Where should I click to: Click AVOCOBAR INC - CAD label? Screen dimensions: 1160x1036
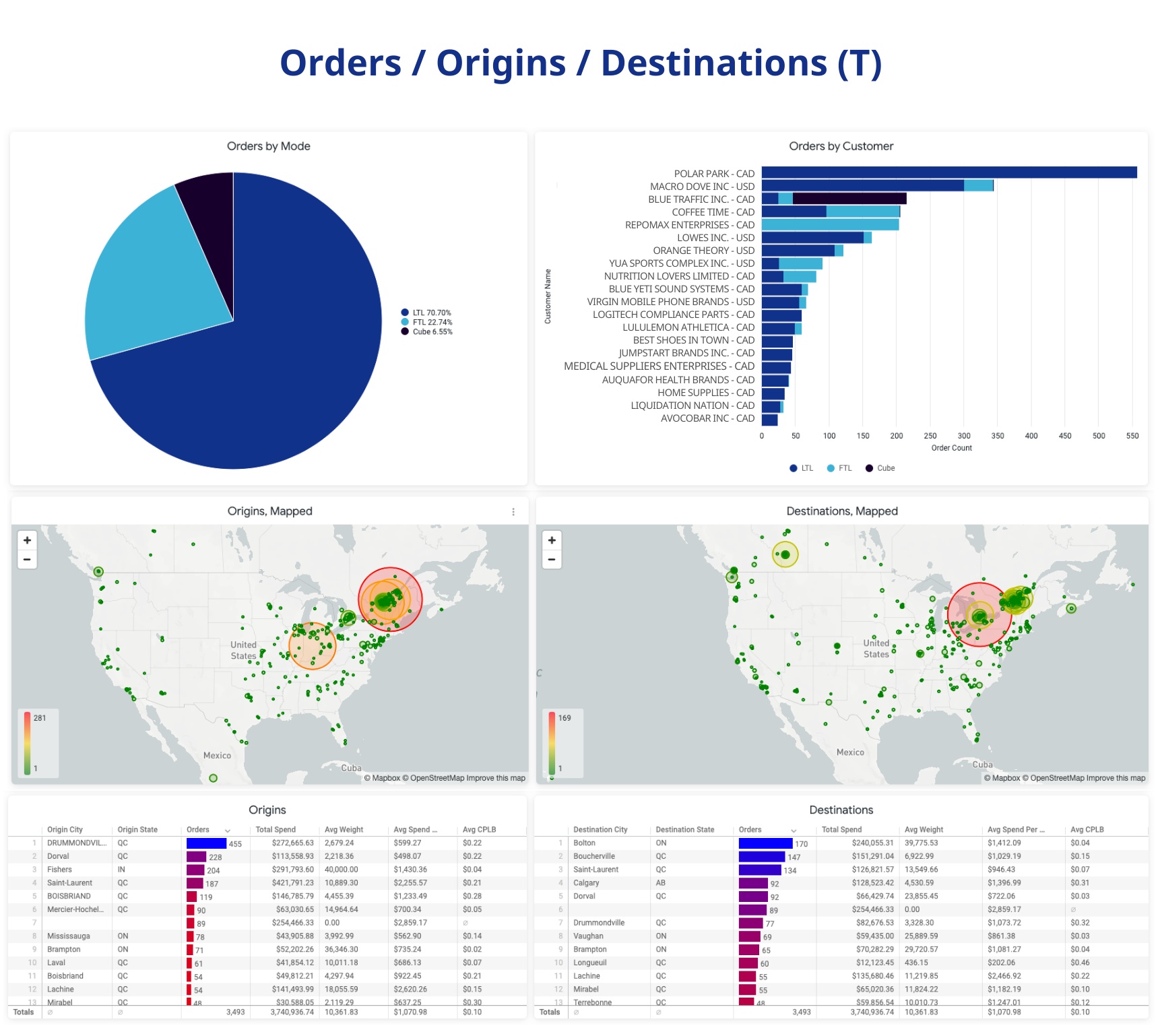click(x=707, y=419)
